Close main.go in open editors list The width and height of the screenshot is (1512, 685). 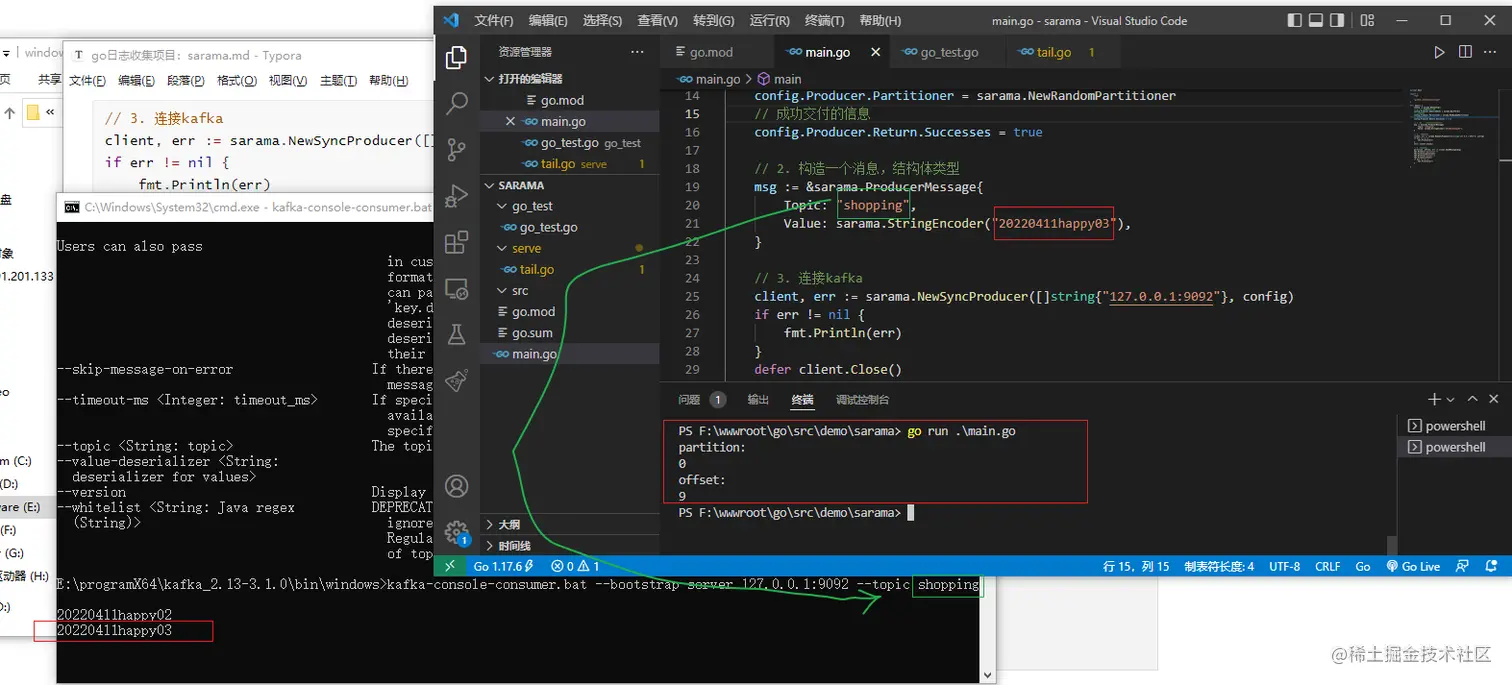pos(511,121)
